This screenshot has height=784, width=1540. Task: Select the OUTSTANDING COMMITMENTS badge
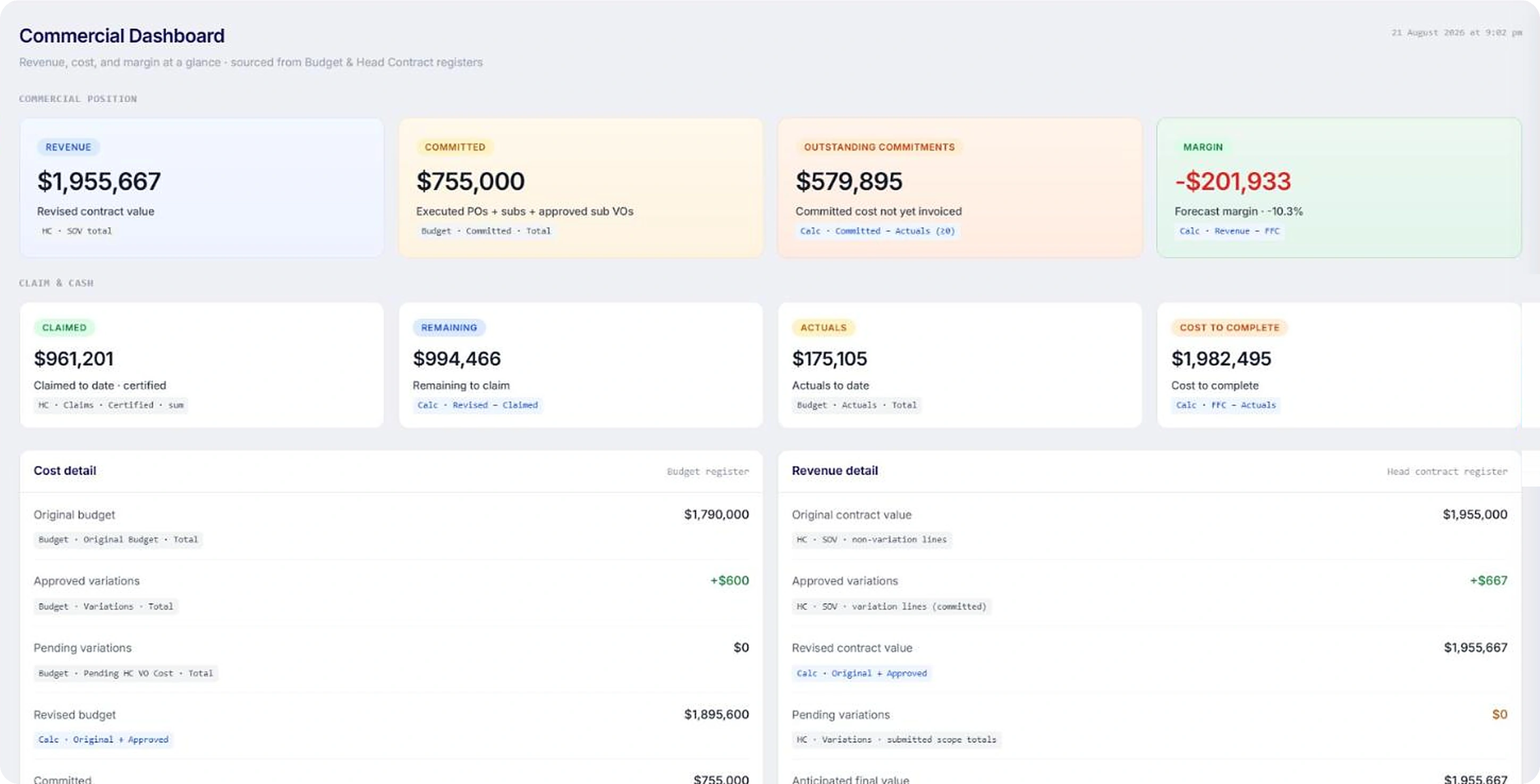tap(879, 147)
